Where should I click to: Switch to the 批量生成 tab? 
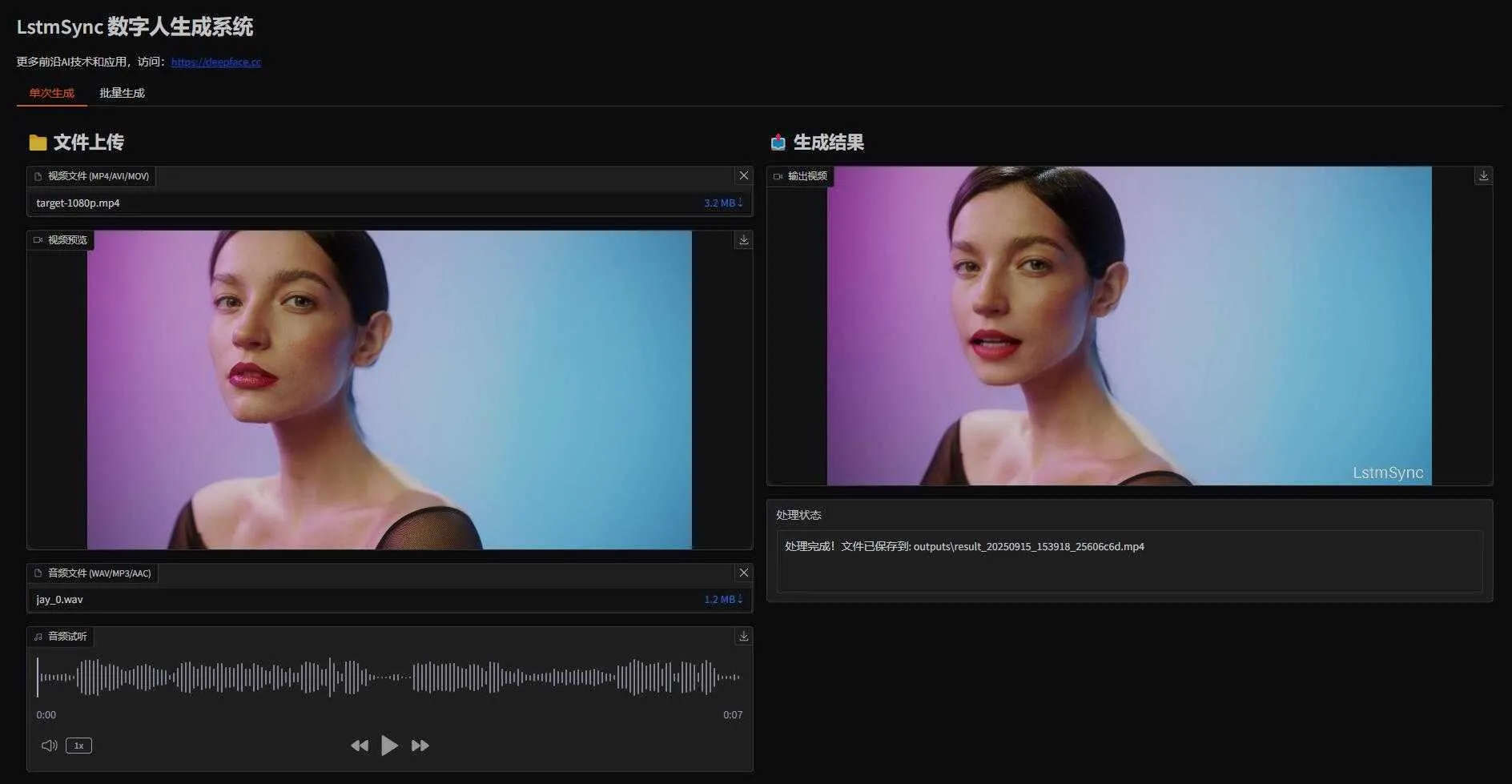122,93
